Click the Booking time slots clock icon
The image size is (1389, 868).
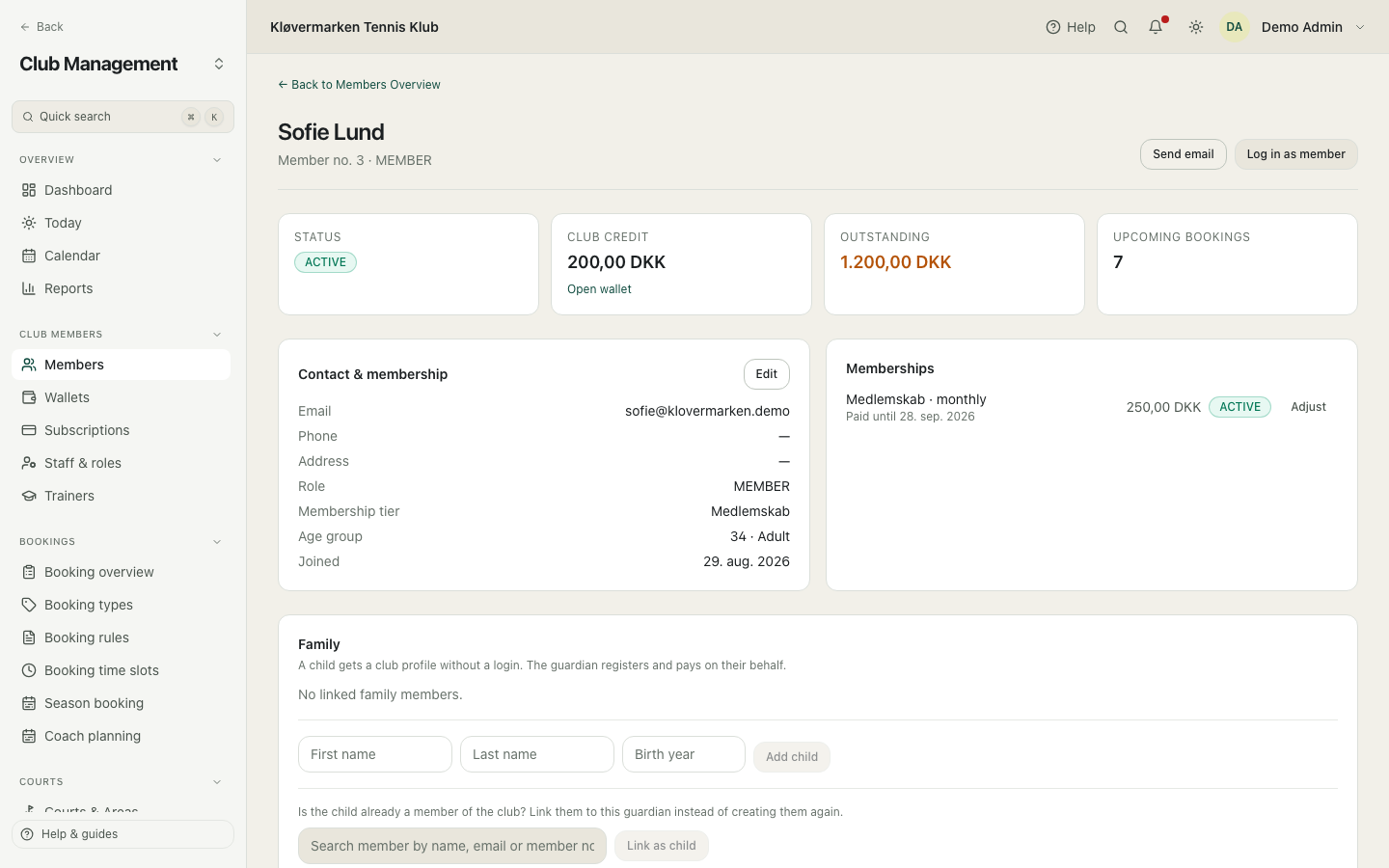29,670
